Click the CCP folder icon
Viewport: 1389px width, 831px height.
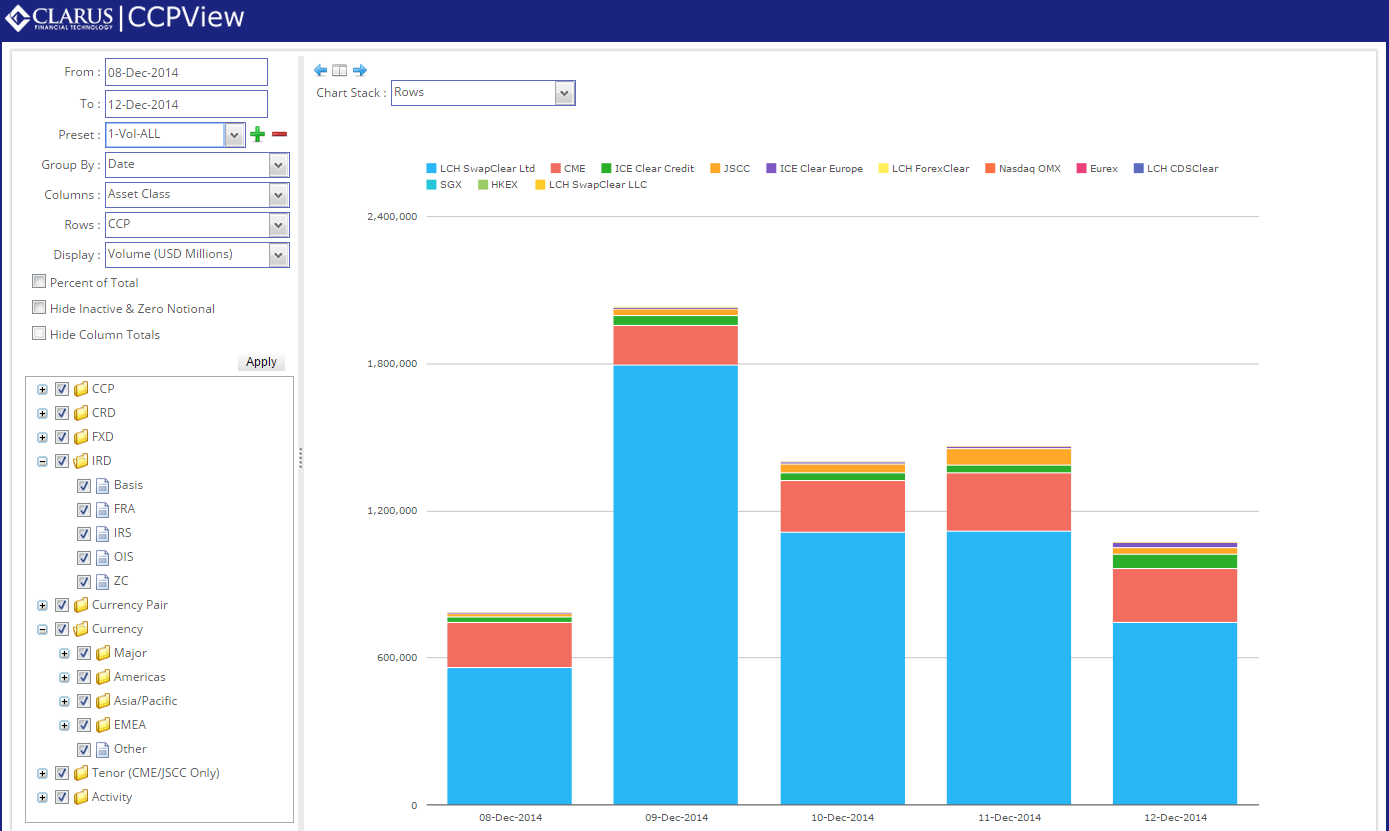81,389
